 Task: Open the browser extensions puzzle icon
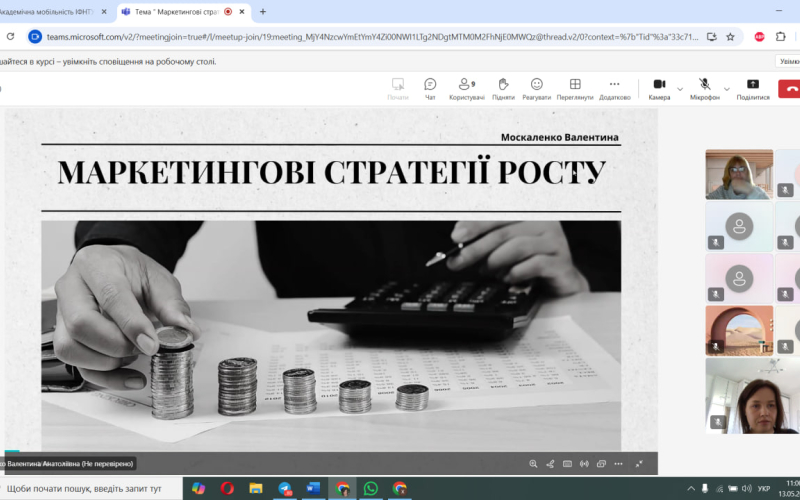tap(781, 37)
